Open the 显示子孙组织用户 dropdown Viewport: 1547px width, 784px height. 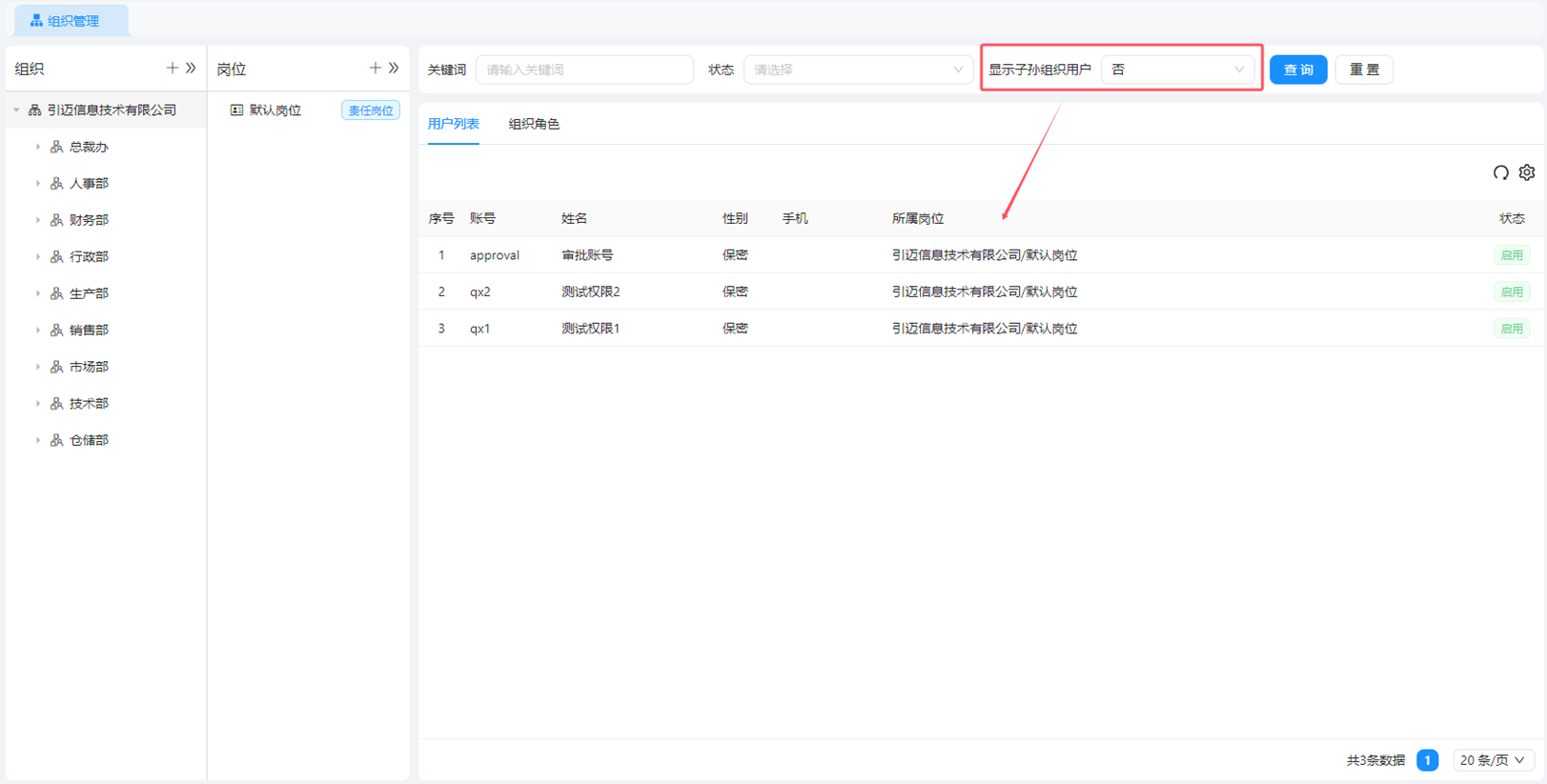tap(1177, 70)
